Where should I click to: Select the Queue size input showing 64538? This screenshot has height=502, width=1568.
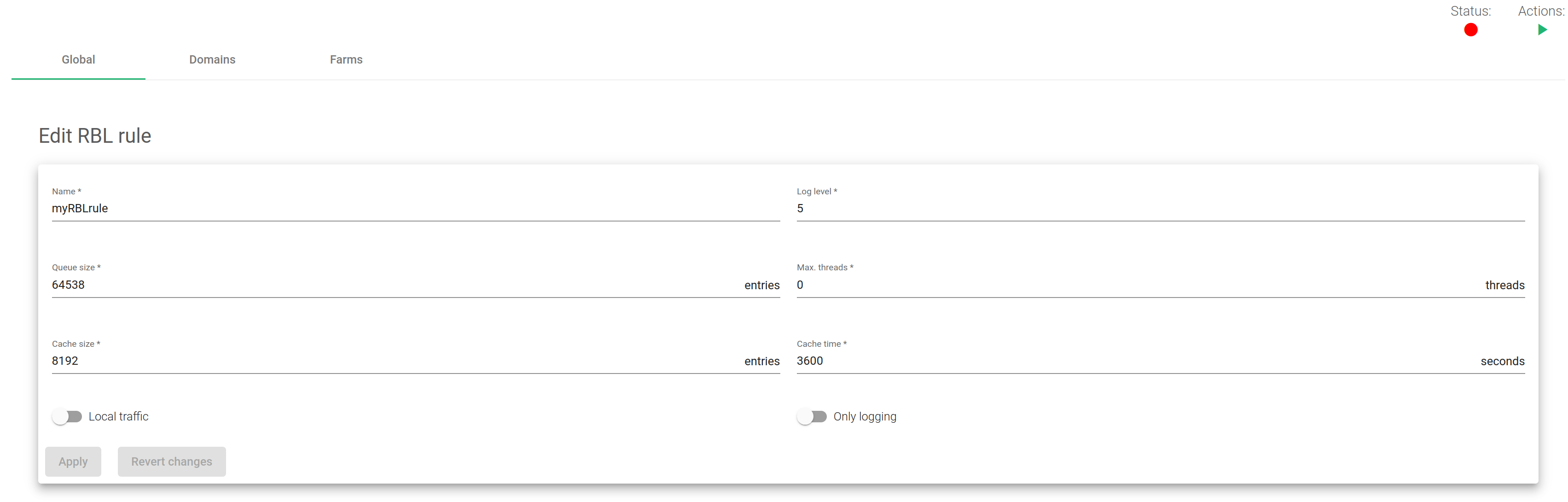[395, 285]
